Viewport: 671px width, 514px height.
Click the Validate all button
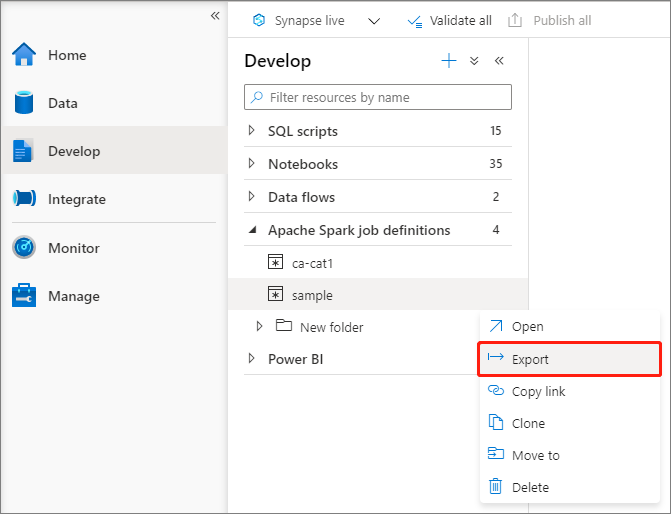450,20
